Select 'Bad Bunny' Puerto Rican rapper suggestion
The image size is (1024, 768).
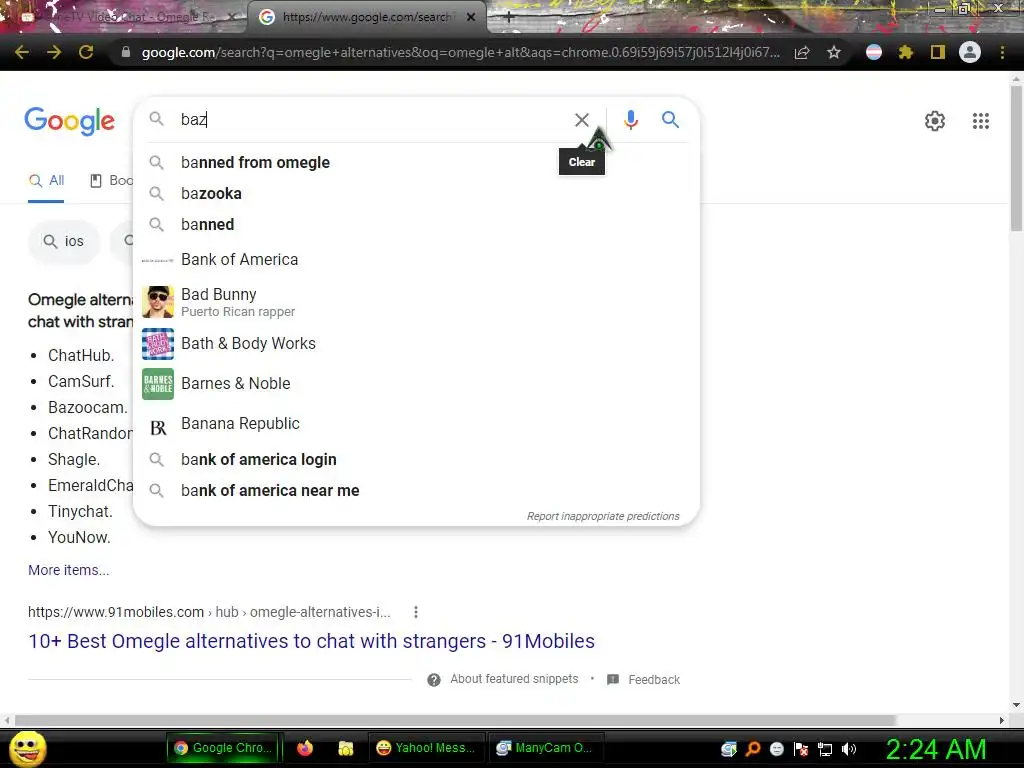pyautogui.click(x=416, y=302)
